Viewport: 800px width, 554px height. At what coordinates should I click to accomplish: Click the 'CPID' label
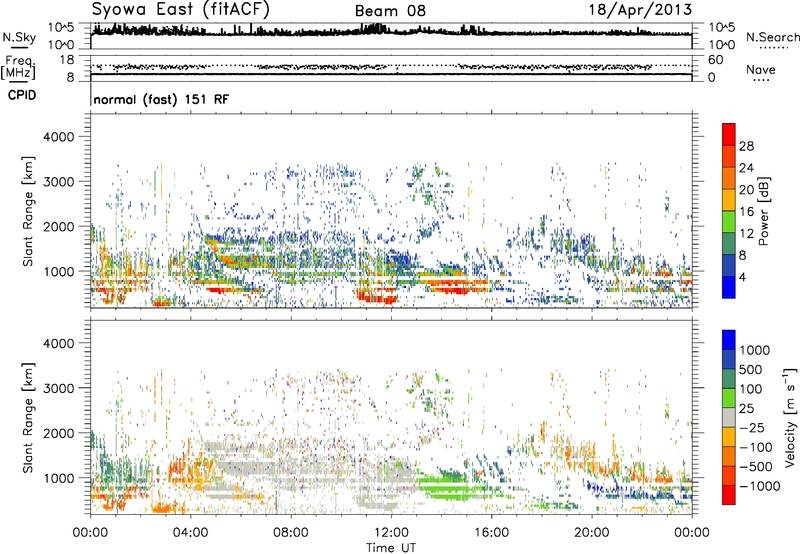pos(22,95)
